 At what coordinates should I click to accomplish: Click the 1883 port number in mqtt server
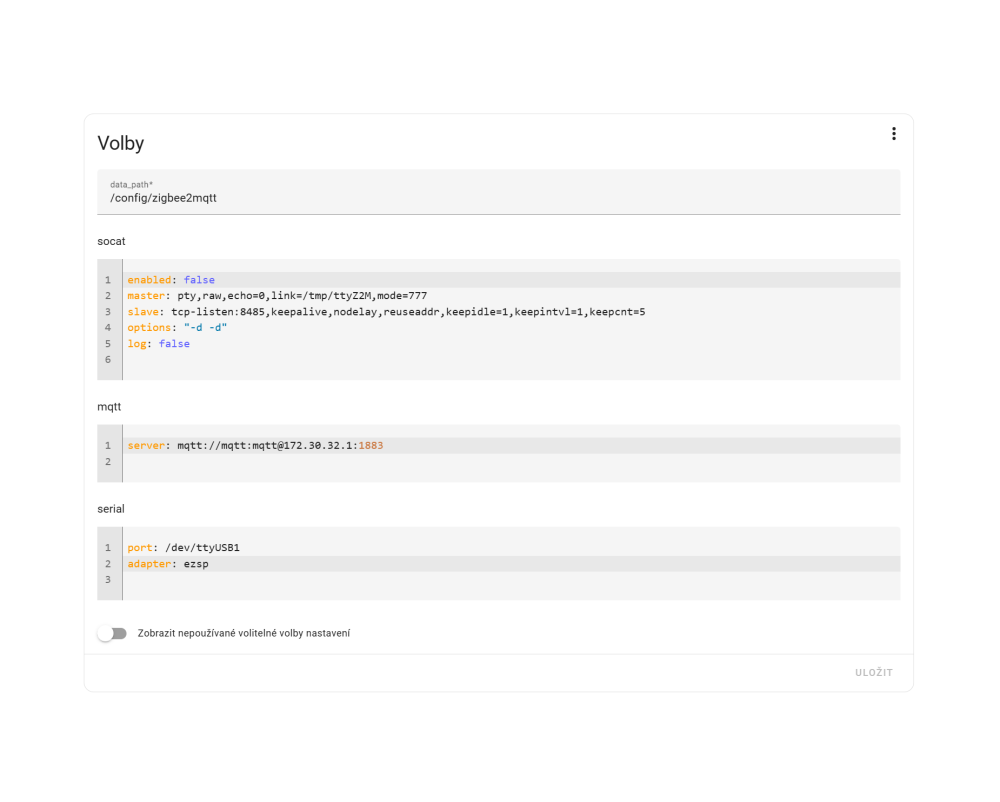(370, 445)
